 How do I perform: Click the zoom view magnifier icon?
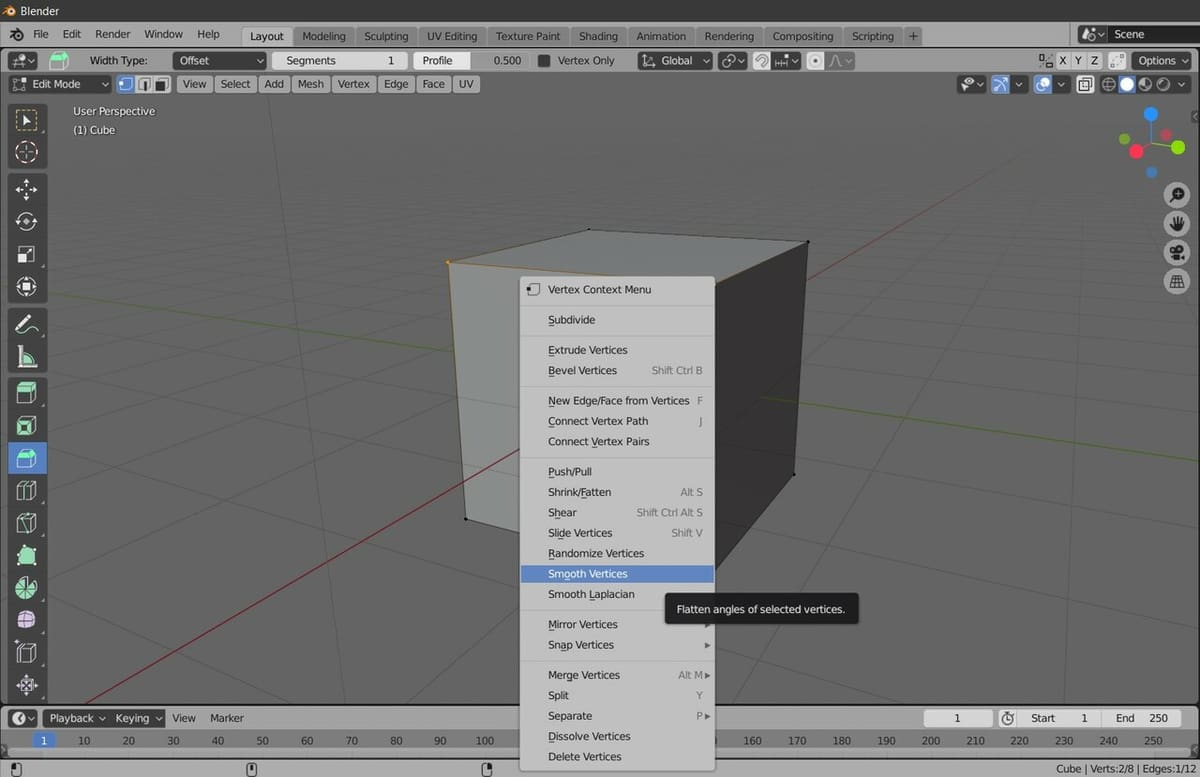(1176, 195)
